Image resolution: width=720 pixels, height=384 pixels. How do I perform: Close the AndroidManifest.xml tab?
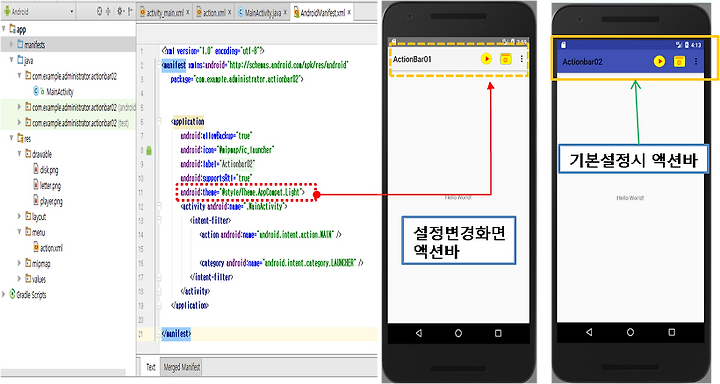(349, 13)
